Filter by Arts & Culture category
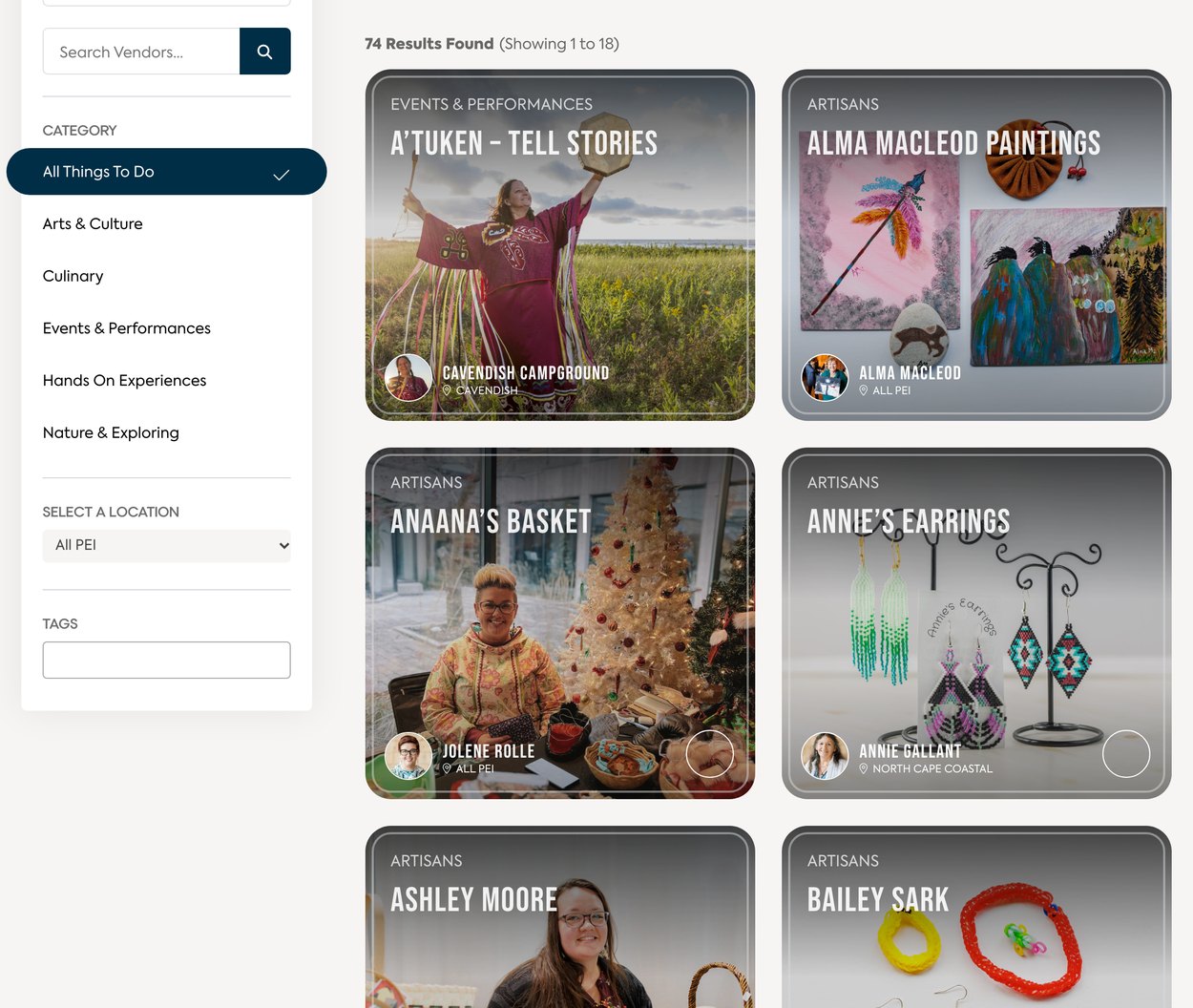1193x1008 pixels. (93, 223)
